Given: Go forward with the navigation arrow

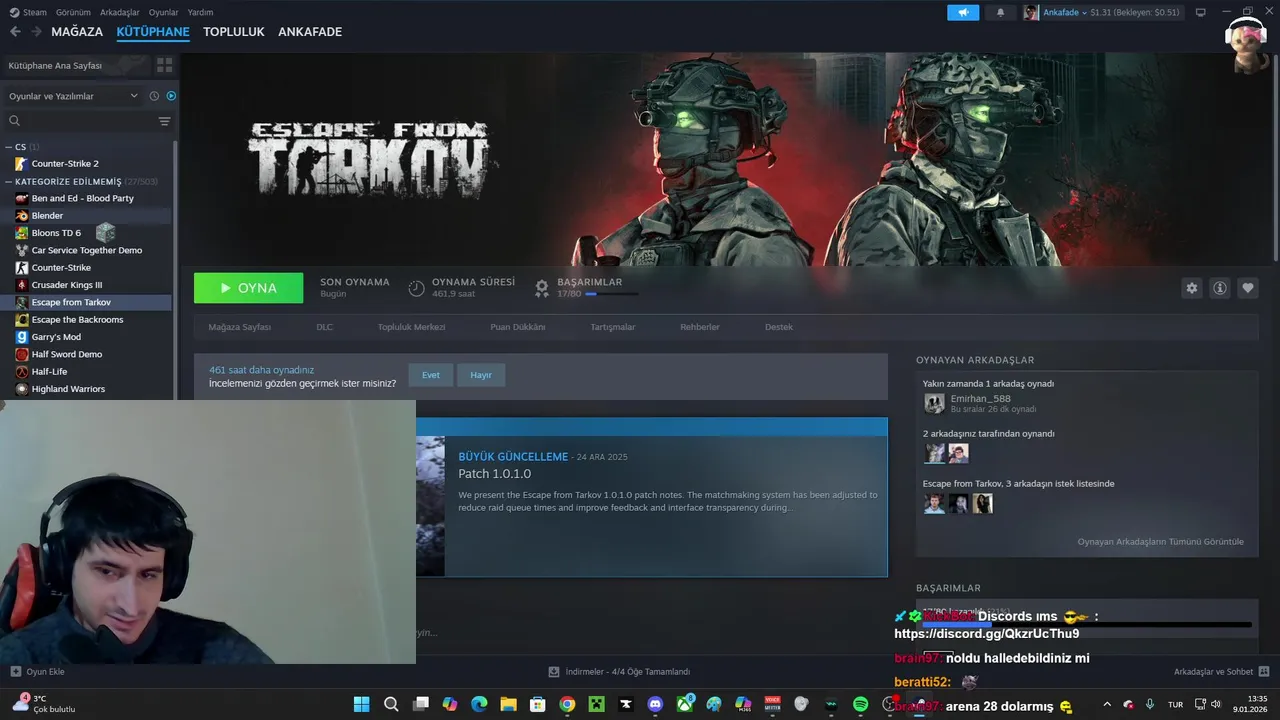Looking at the screenshot, I should pyautogui.click(x=36, y=31).
